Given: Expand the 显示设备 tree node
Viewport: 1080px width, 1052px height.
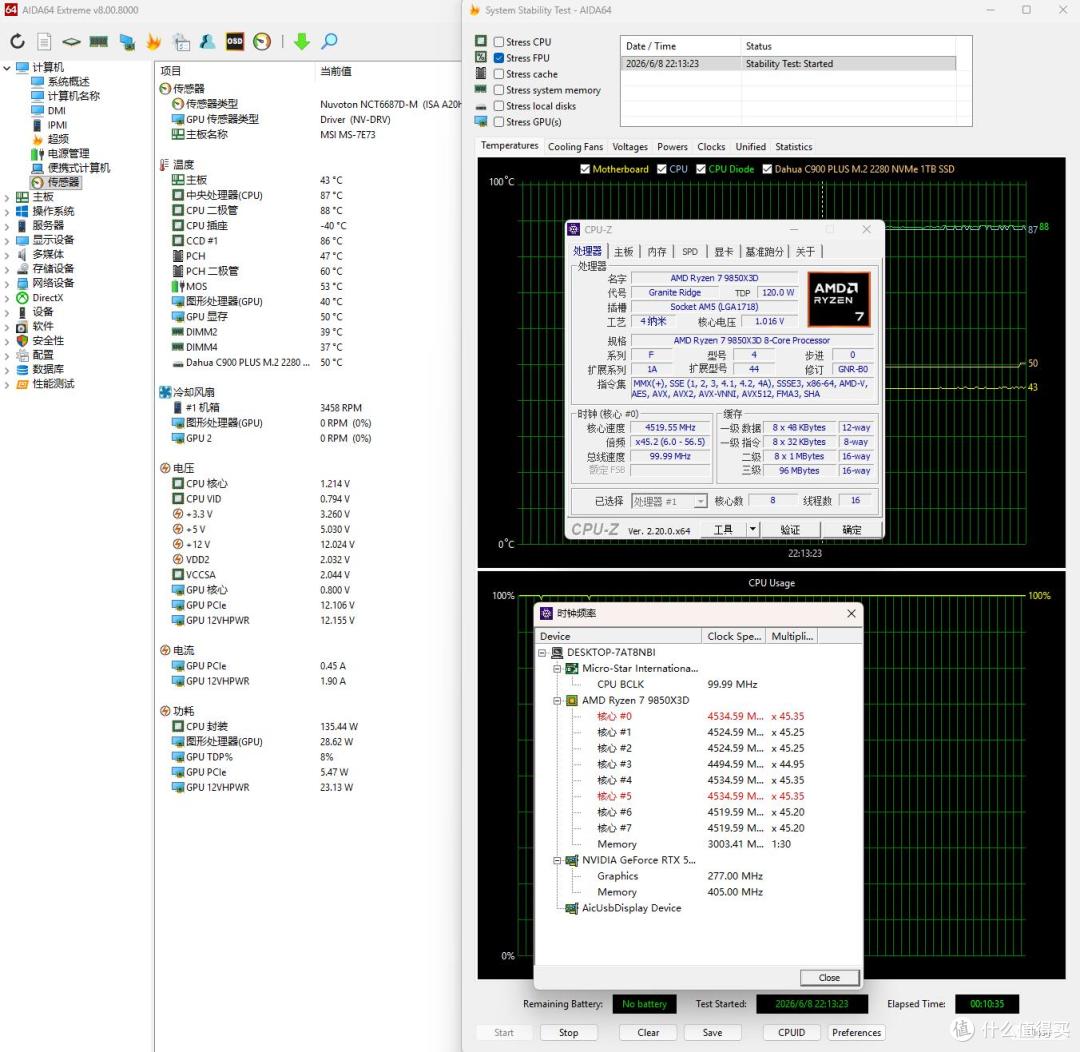Looking at the screenshot, I should pos(7,240).
